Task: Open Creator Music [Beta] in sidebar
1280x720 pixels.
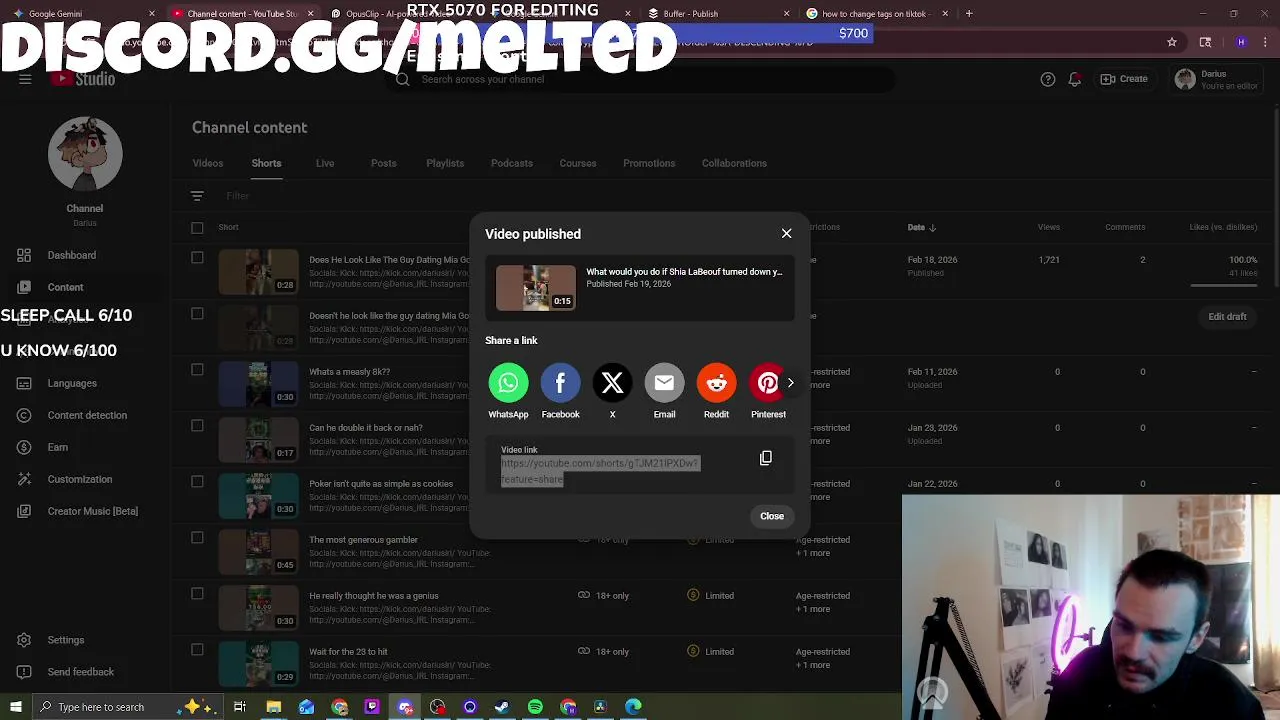Action: point(92,511)
